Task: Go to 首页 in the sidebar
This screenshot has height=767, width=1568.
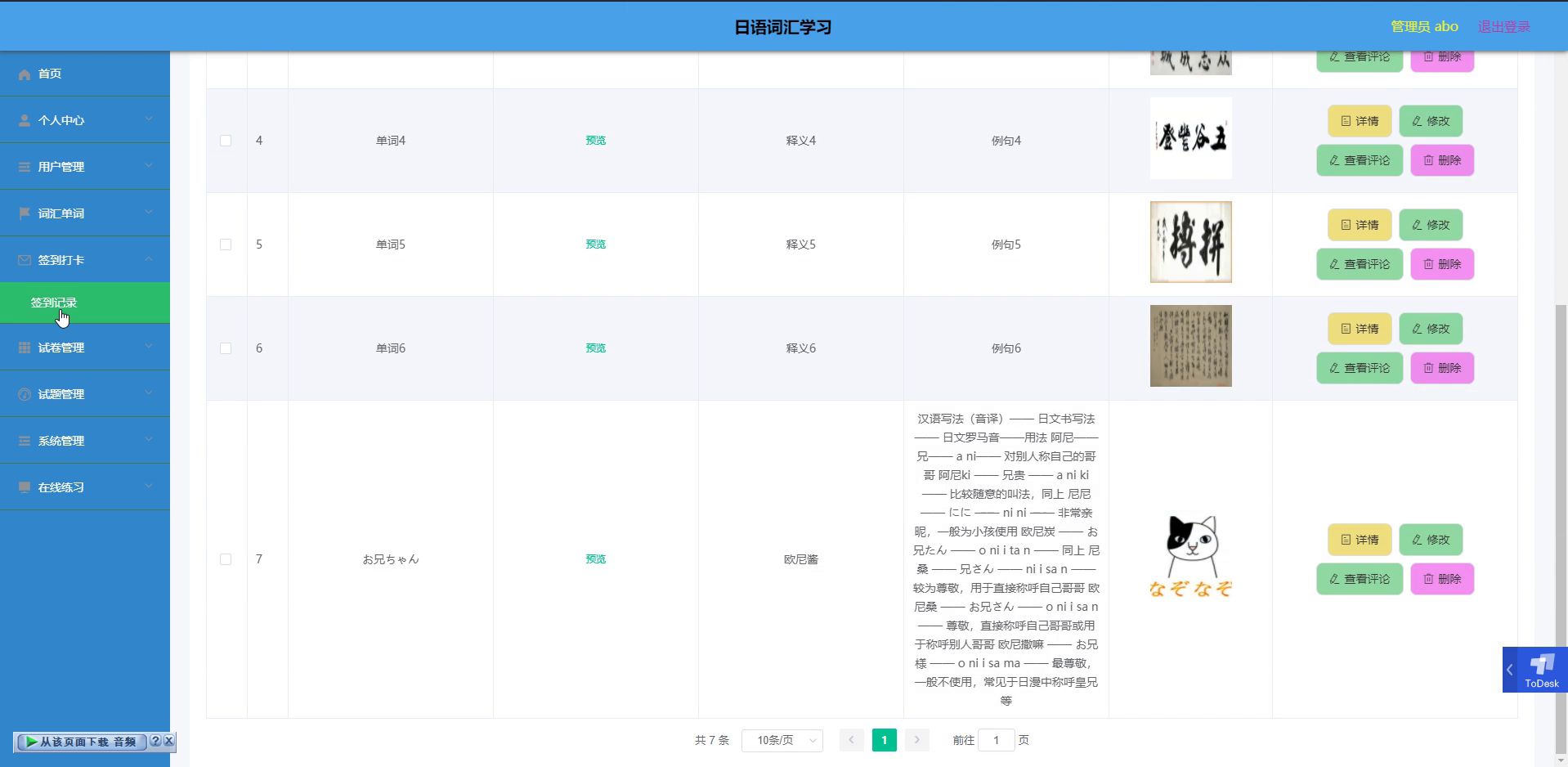Action: tap(85, 74)
